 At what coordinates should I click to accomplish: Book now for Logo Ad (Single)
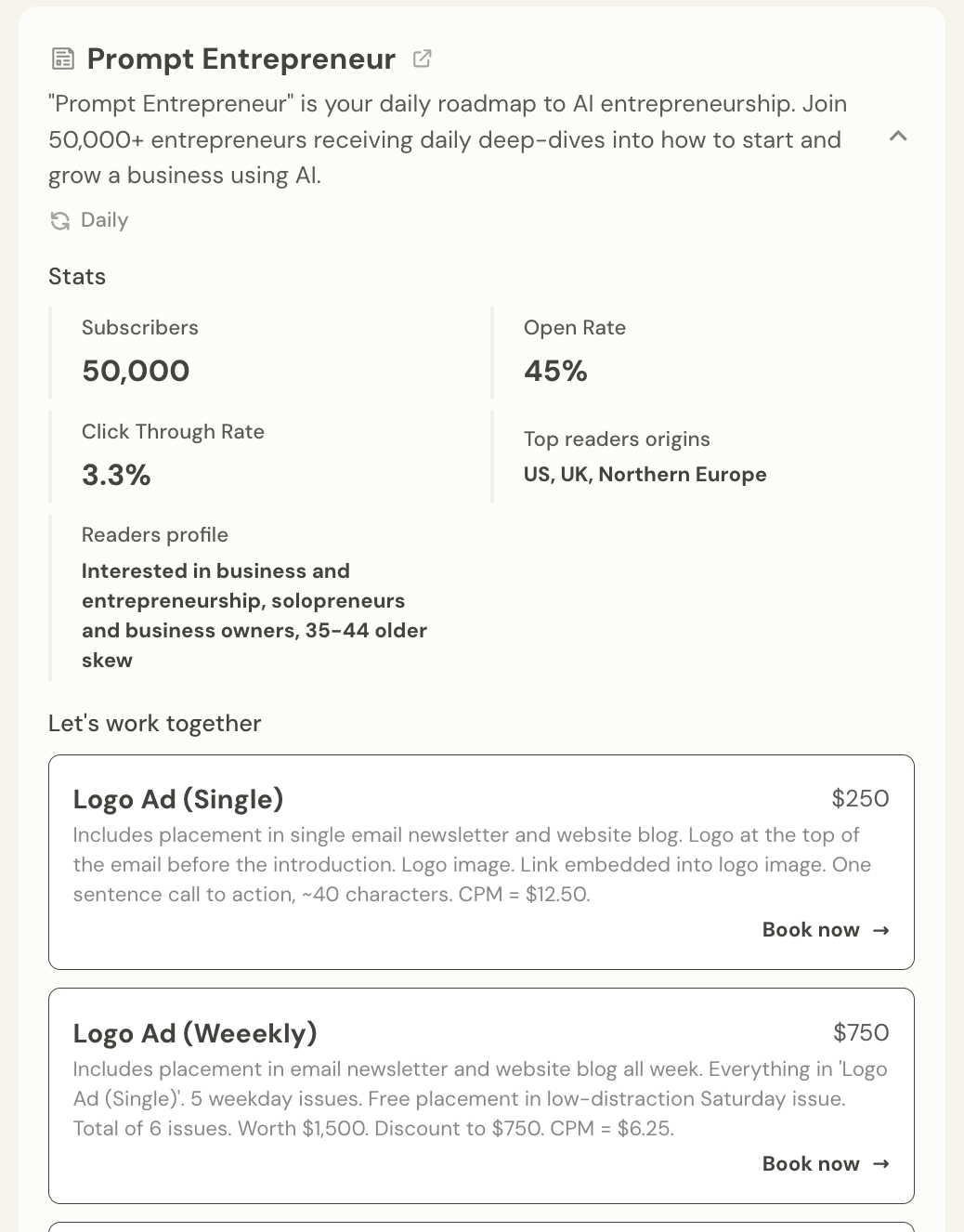(x=811, y=930)
